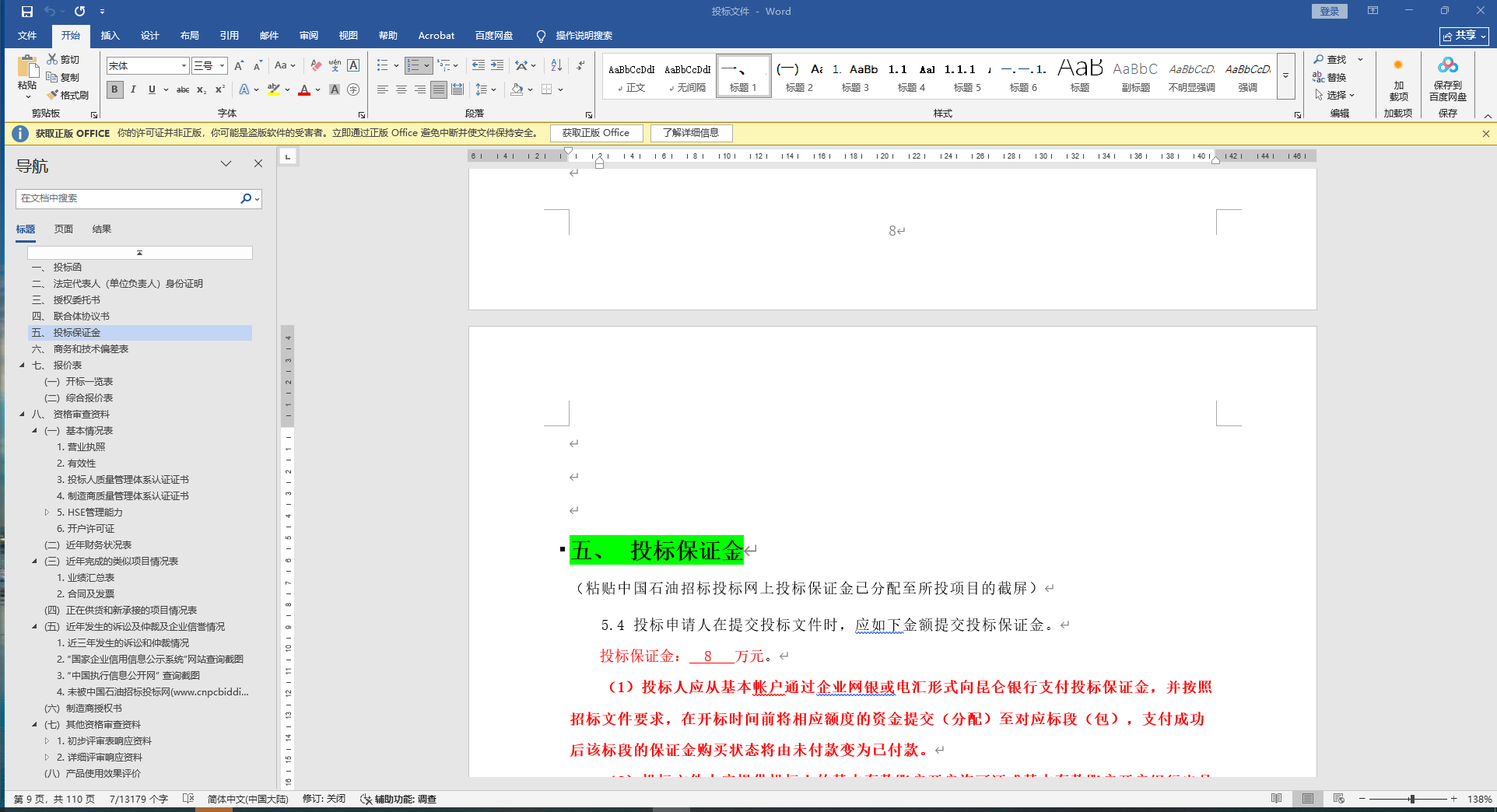Viewport: 1497px width, 812px height.
Task: Toggle strikethrough formatting
Action: pos(183,89)
